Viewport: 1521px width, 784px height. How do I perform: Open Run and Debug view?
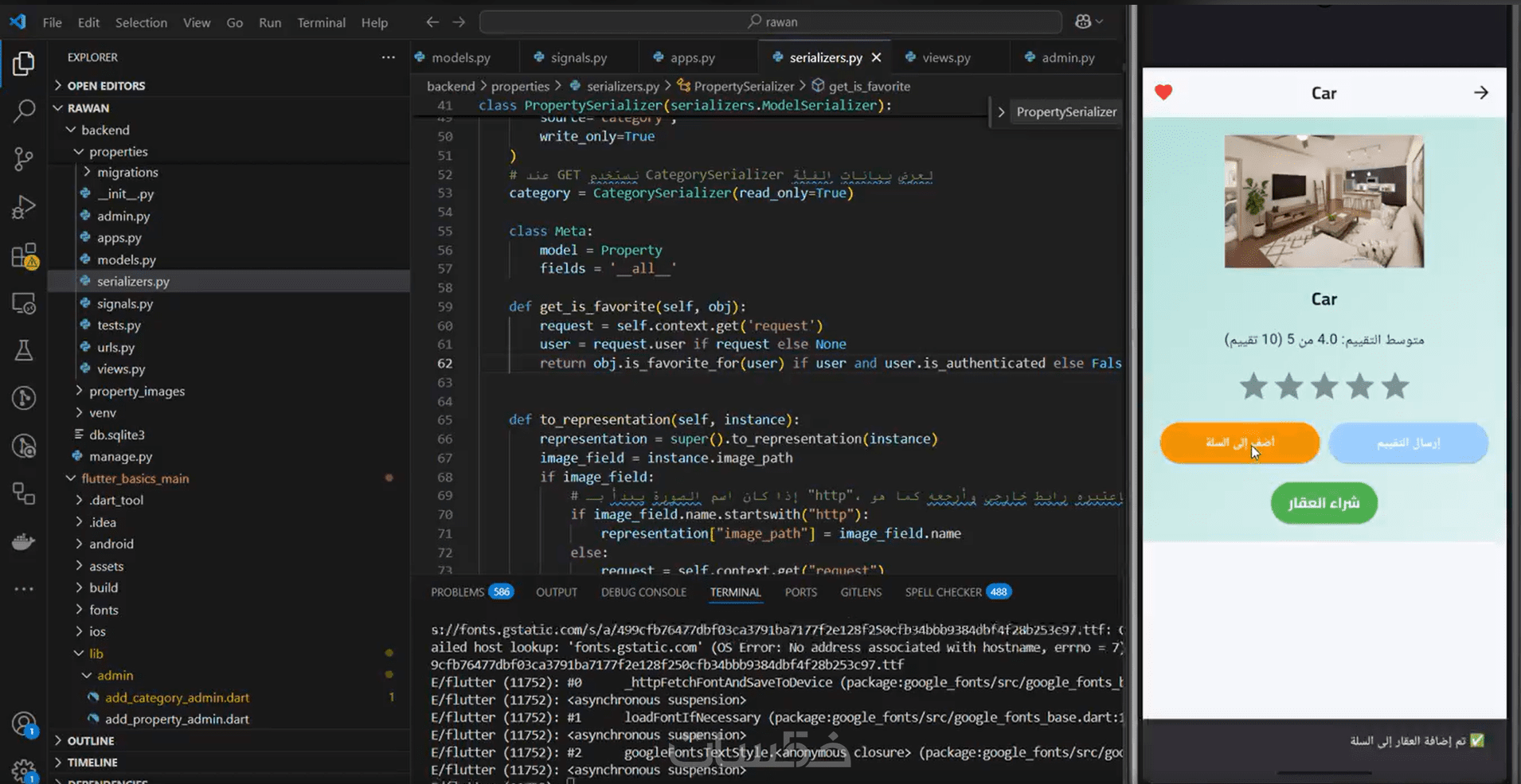coord(24,207)
